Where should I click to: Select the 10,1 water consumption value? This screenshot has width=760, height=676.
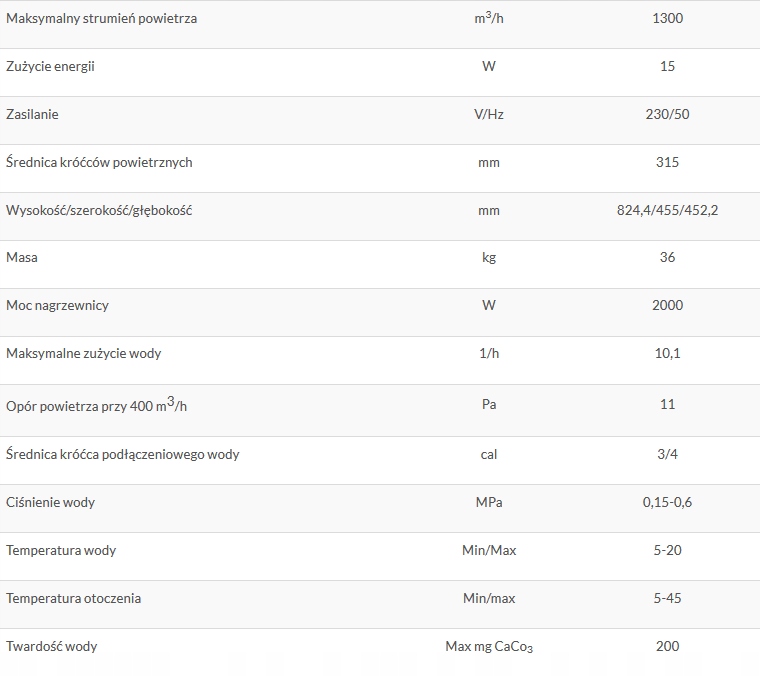[x=667, y=353]
